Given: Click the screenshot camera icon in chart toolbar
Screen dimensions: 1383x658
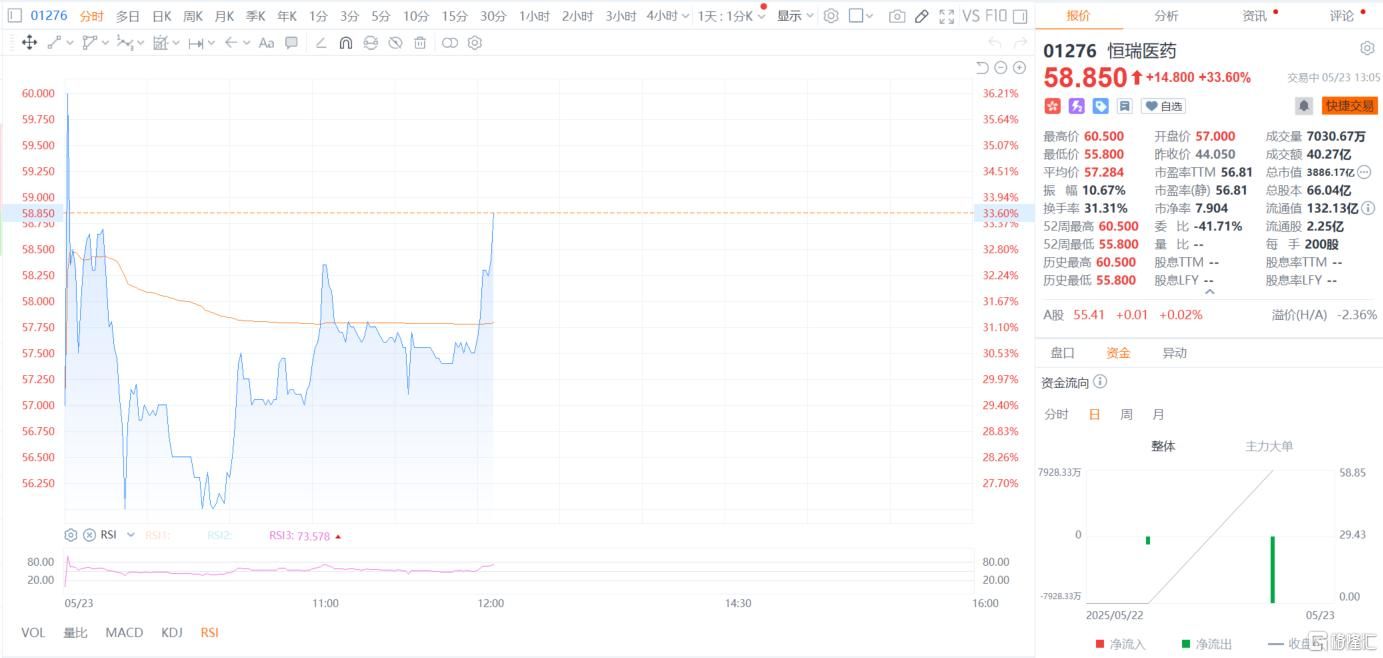Looking at the screenshot, I should (897, 16).
